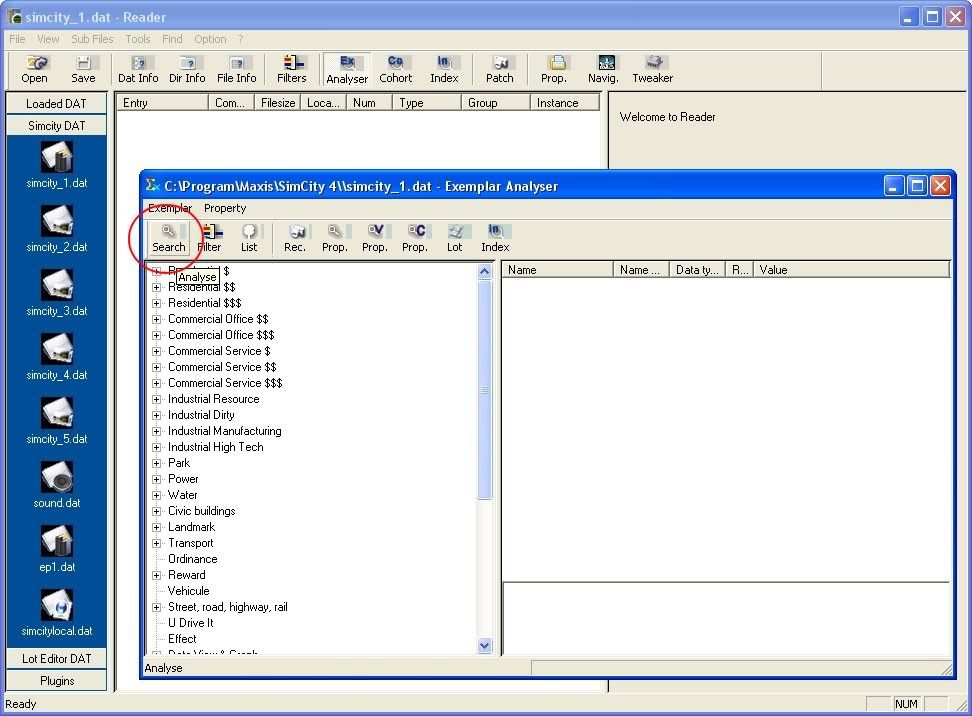972x716 pixels.
Task: Select the Power tree item
Action: 183,479
